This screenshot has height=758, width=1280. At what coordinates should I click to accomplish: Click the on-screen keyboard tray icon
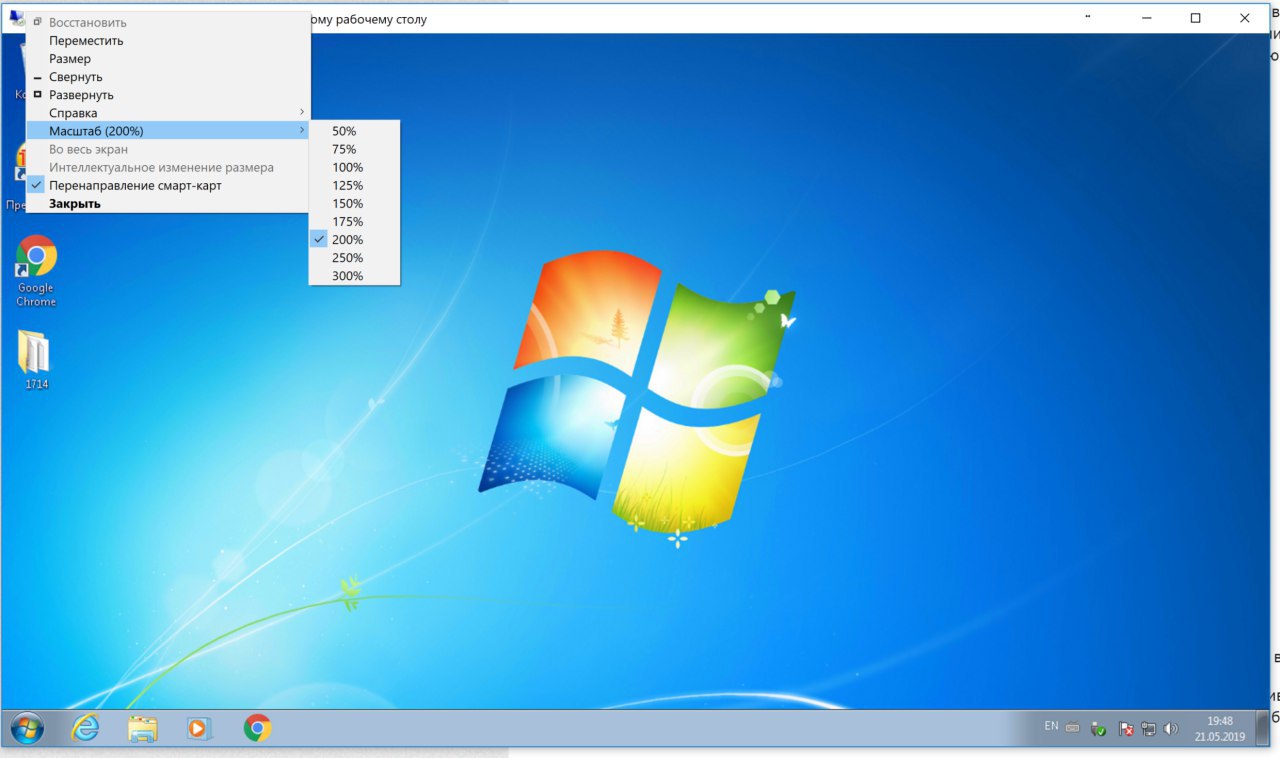coord(1072,727)
